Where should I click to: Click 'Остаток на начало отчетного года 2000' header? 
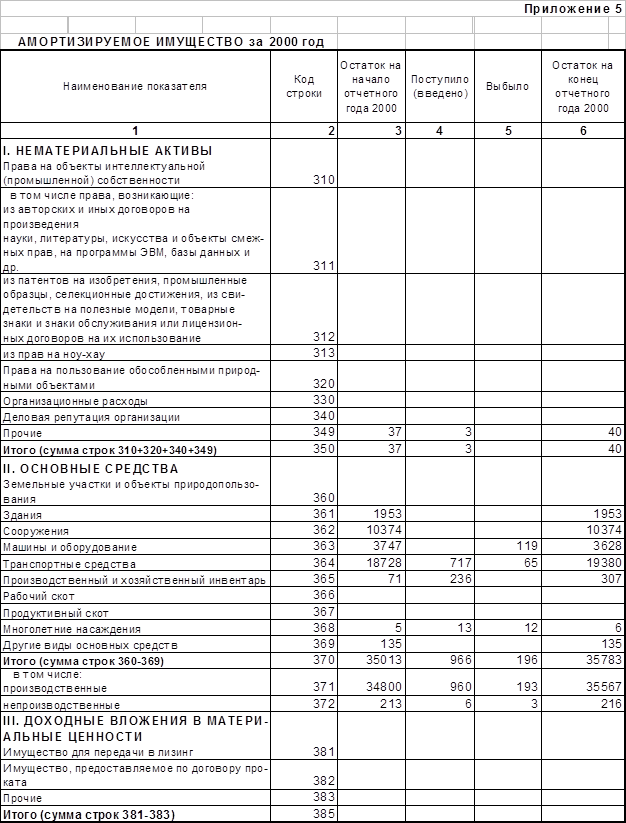pyautogui.click(x=370, y=87)
